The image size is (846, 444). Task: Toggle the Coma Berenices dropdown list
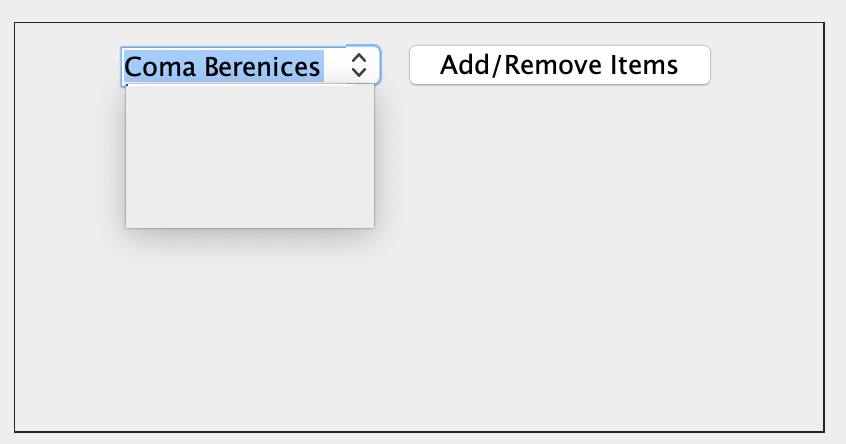361,66
